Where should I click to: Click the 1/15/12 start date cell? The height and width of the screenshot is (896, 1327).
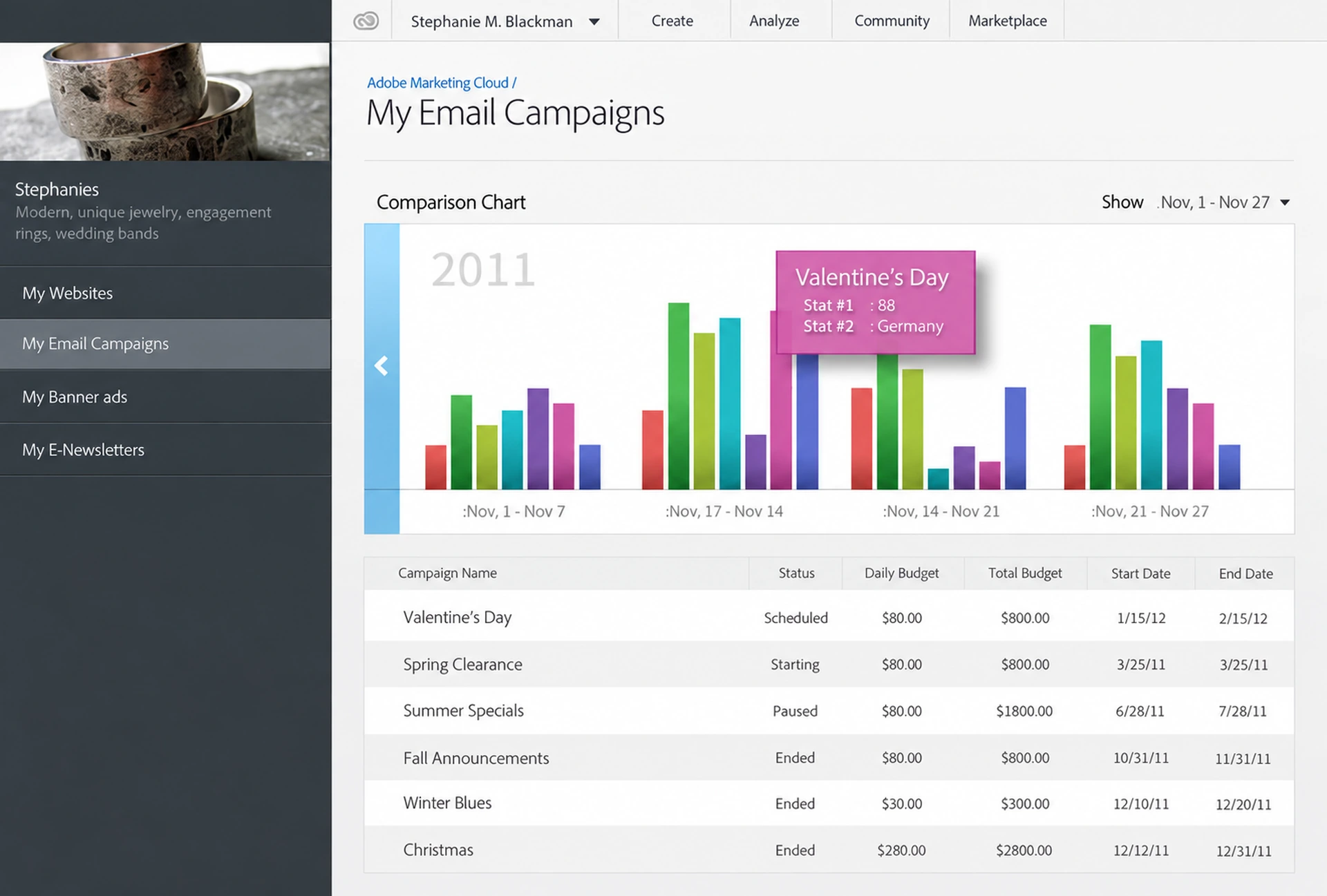1141,618
